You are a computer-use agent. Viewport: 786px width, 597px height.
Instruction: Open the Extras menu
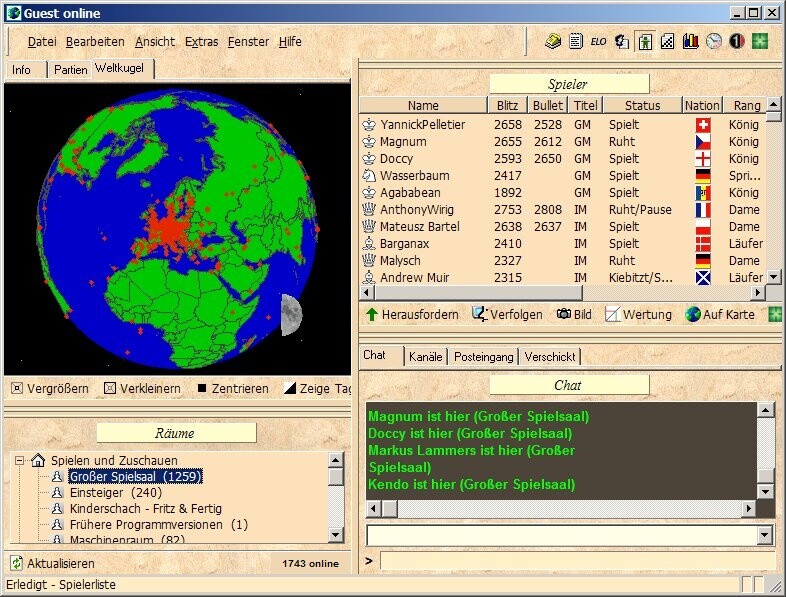pyautogui.click(x=201, y=41)
